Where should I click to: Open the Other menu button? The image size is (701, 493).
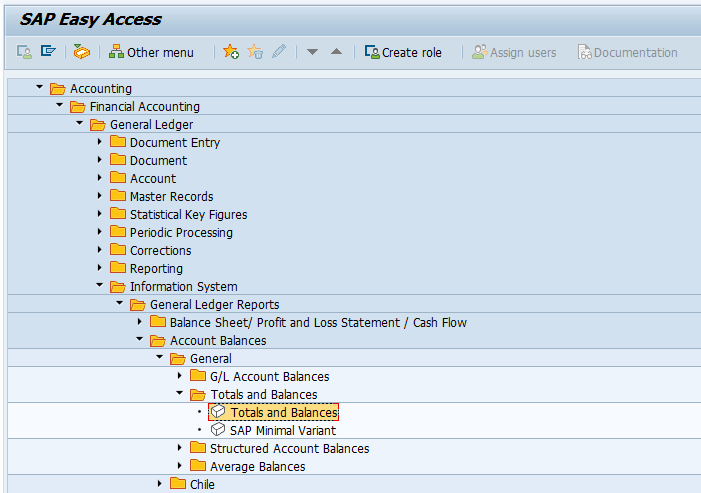151,52
